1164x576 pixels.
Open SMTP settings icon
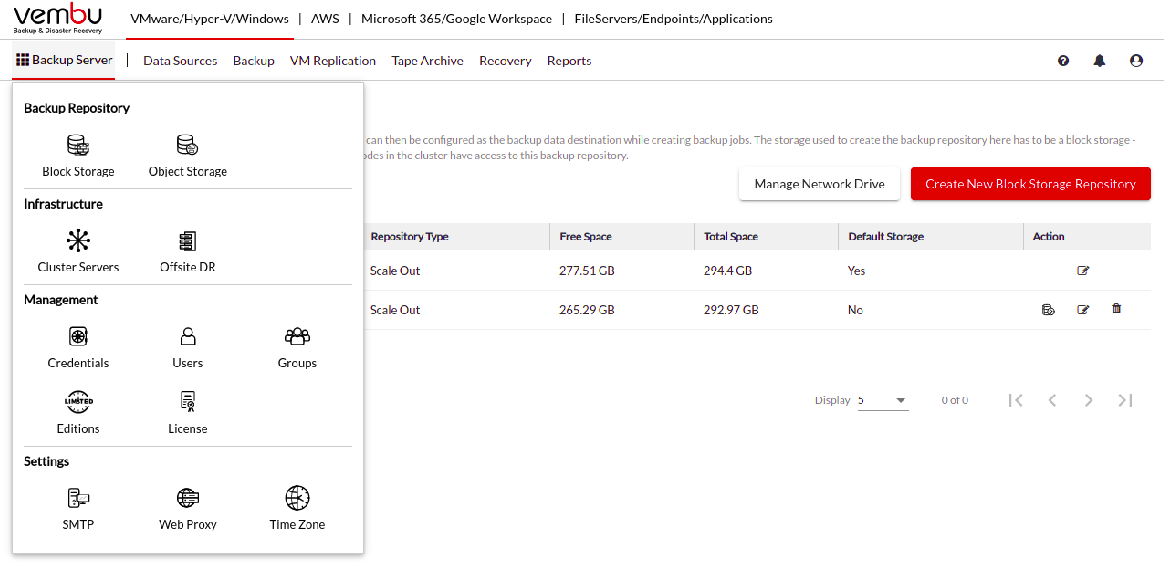(x=78, y=497)
